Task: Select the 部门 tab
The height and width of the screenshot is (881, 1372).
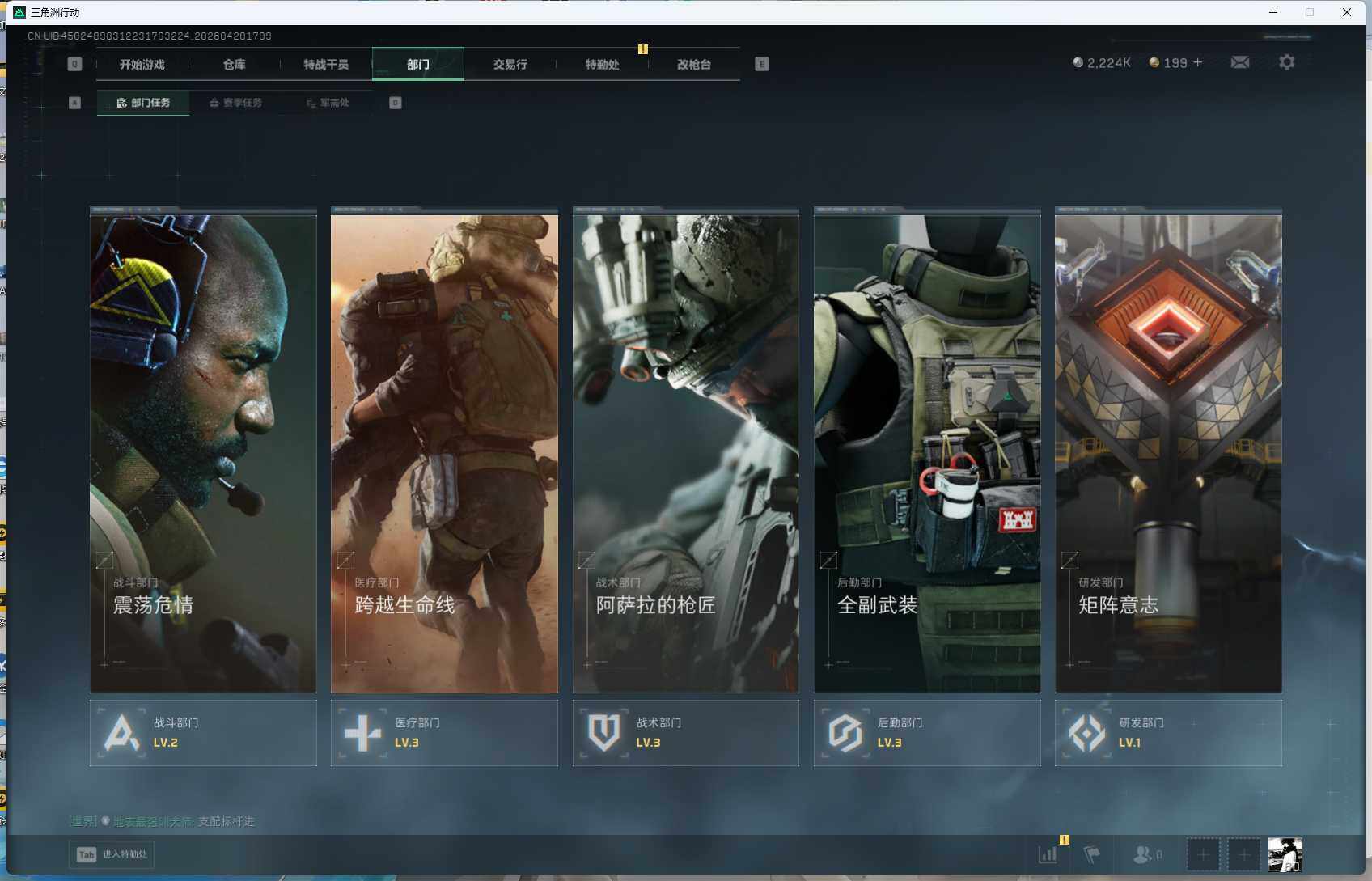Action: (418, 65)
